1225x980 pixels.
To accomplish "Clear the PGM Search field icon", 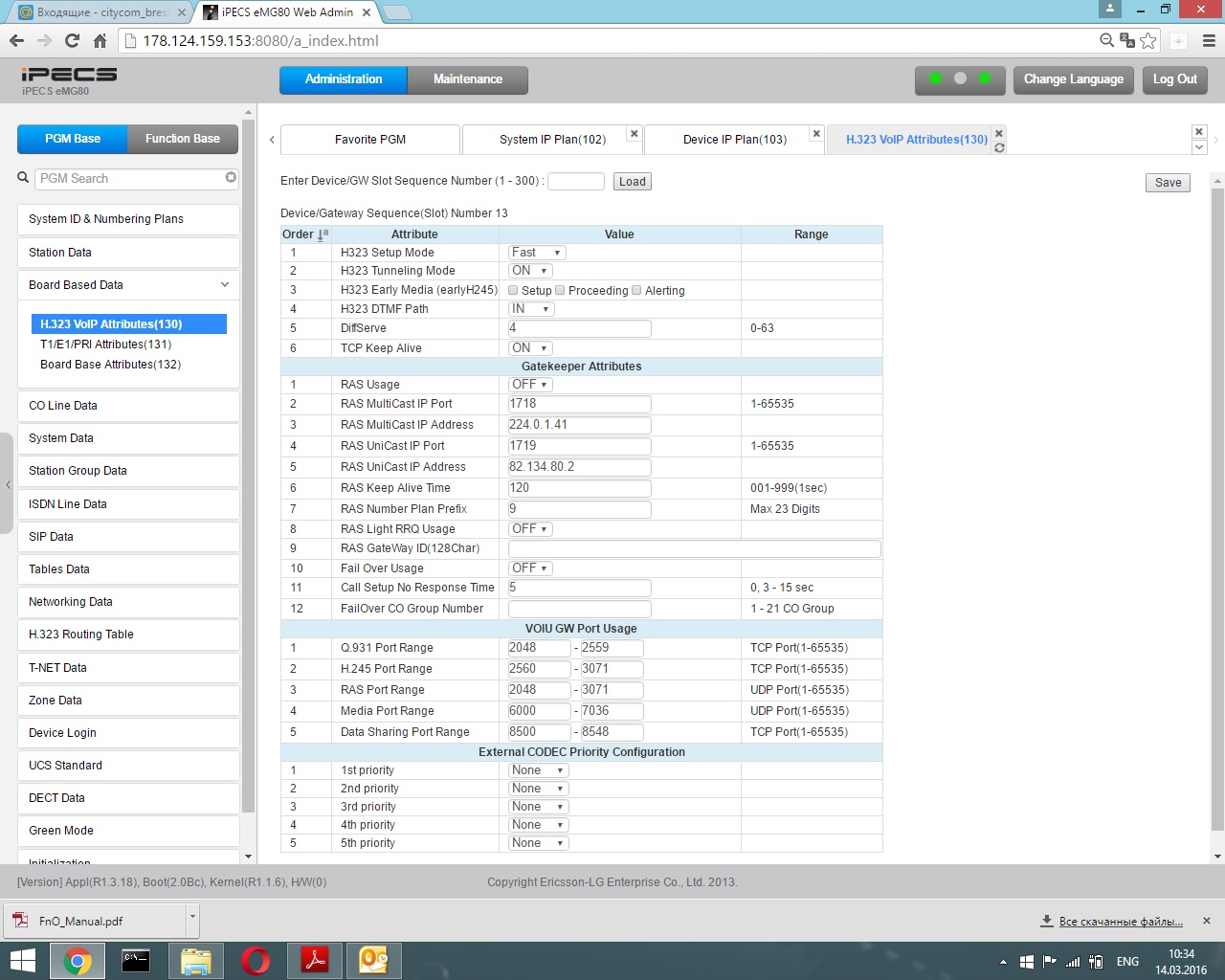I will point(231,178).
